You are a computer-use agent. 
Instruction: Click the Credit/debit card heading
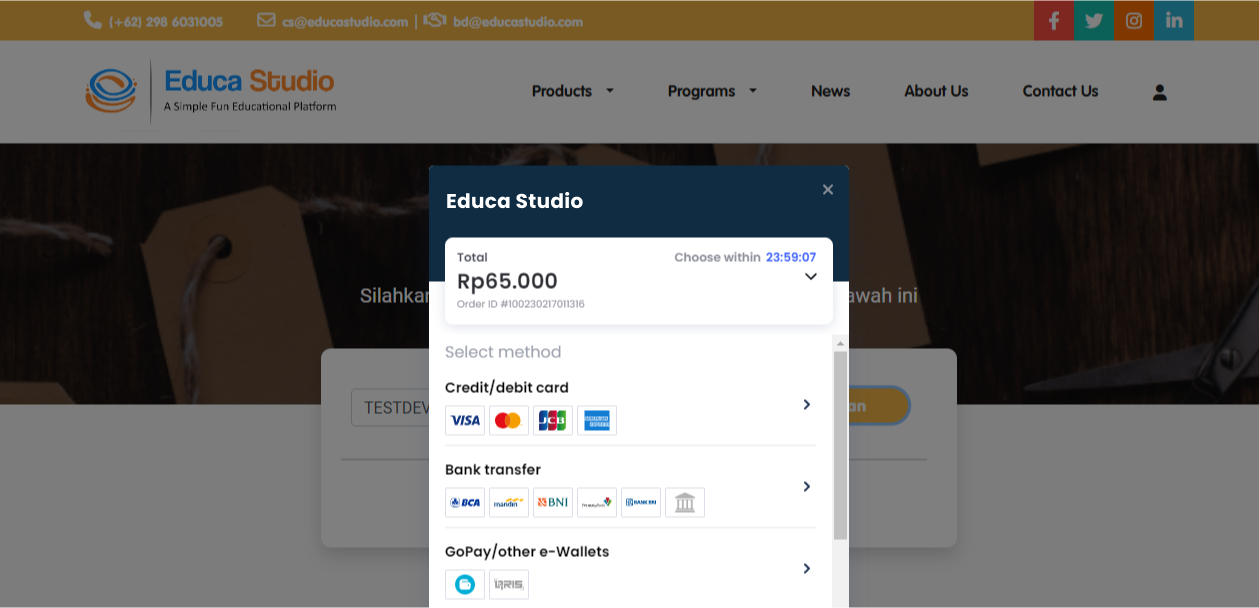point(507,388)
